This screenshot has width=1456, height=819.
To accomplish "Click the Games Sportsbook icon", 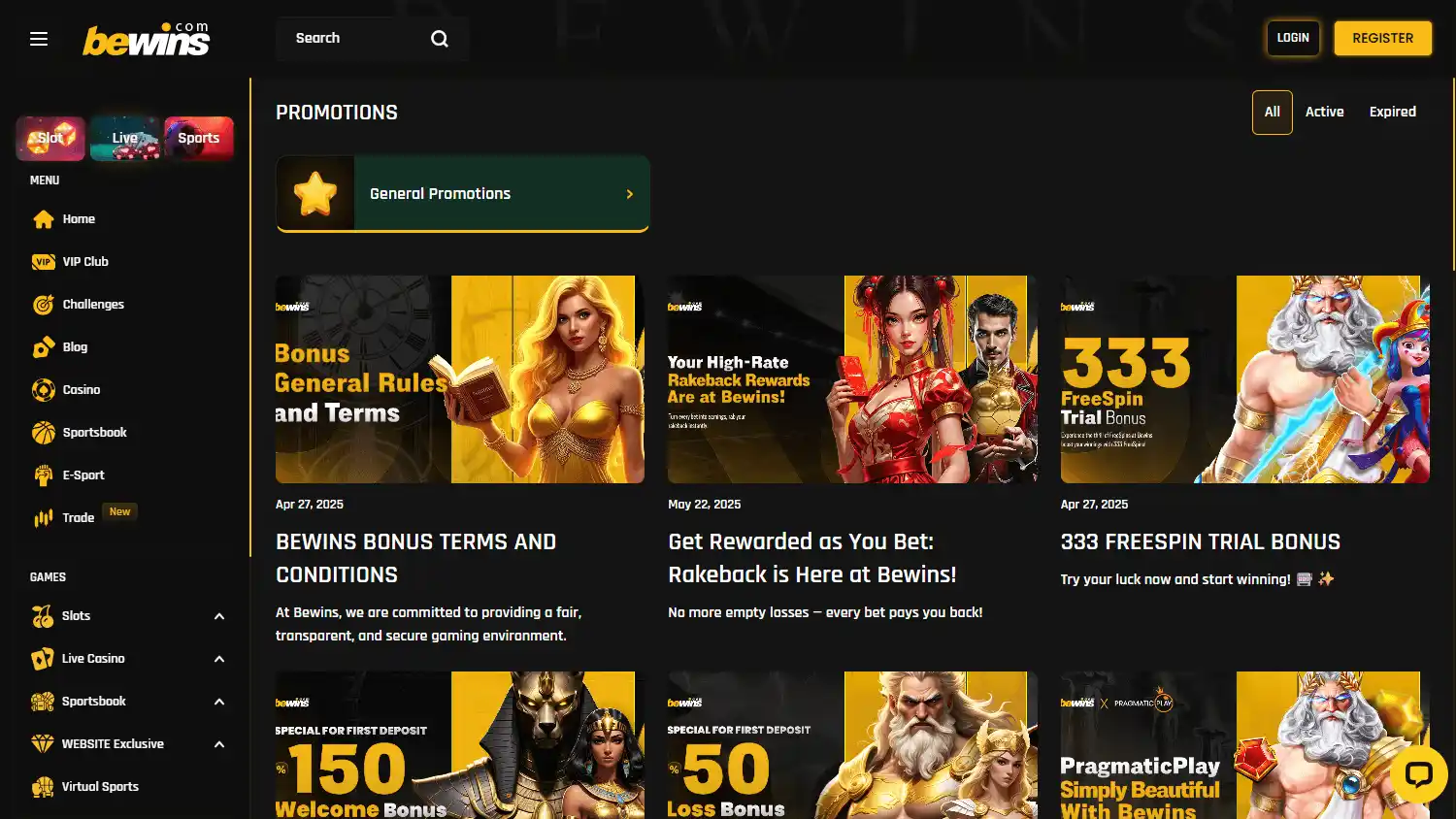I will 43,702.
